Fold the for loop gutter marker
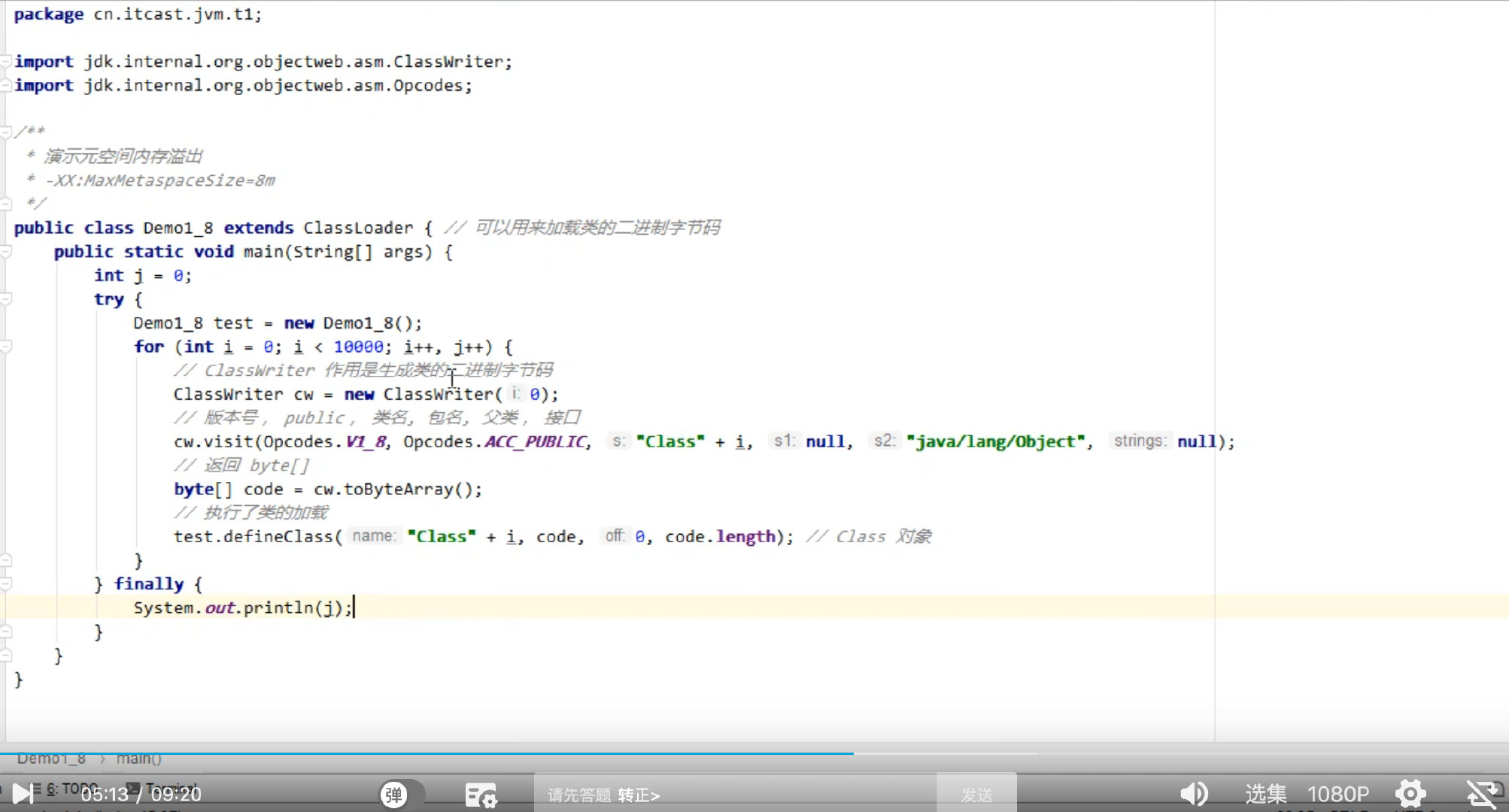Screen dimensions: 1509x812 click(x=6, y=347)
